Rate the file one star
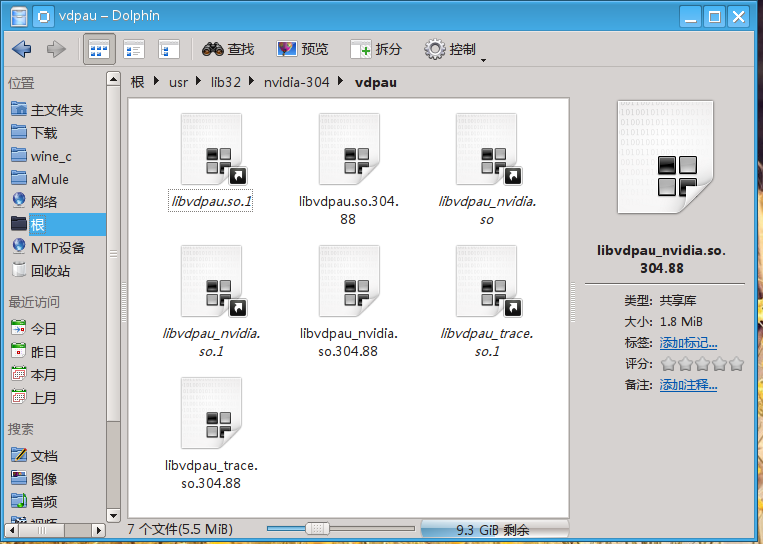This screenshot has width=763, height=544. click(x=669, y=364)
